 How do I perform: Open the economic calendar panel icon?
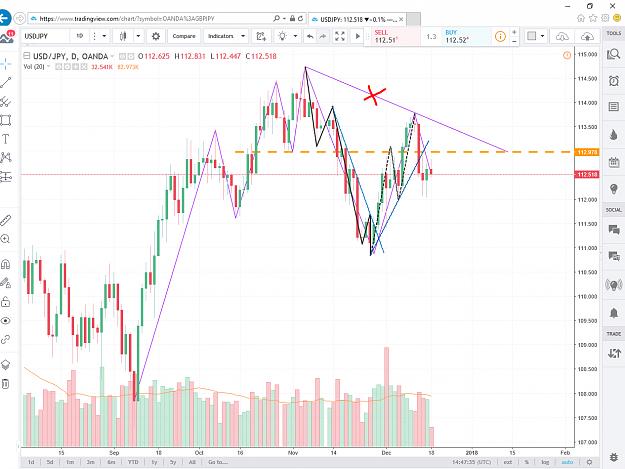(x=613, y=162)
